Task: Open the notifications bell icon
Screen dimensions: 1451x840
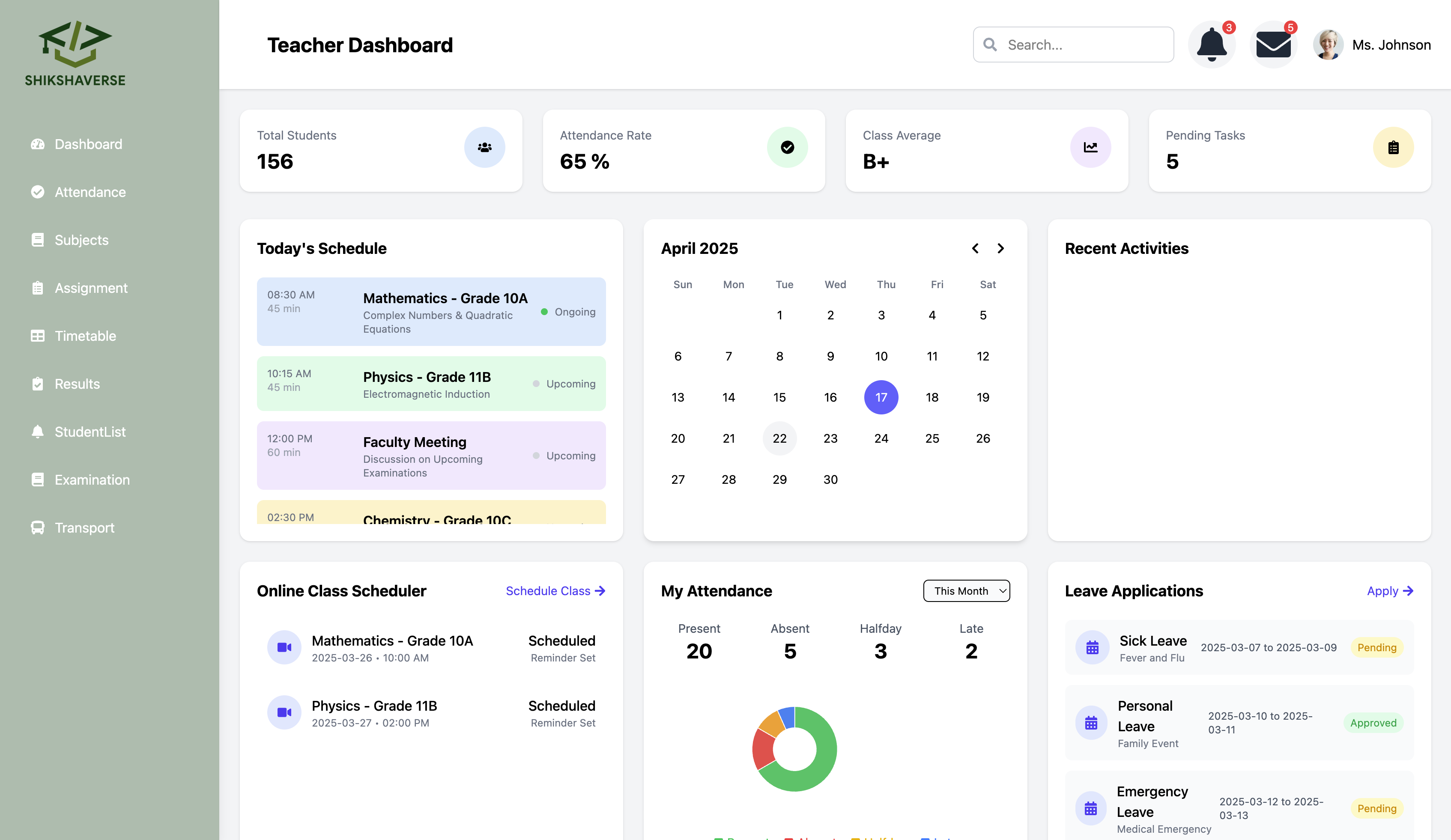Action: 1212,45
